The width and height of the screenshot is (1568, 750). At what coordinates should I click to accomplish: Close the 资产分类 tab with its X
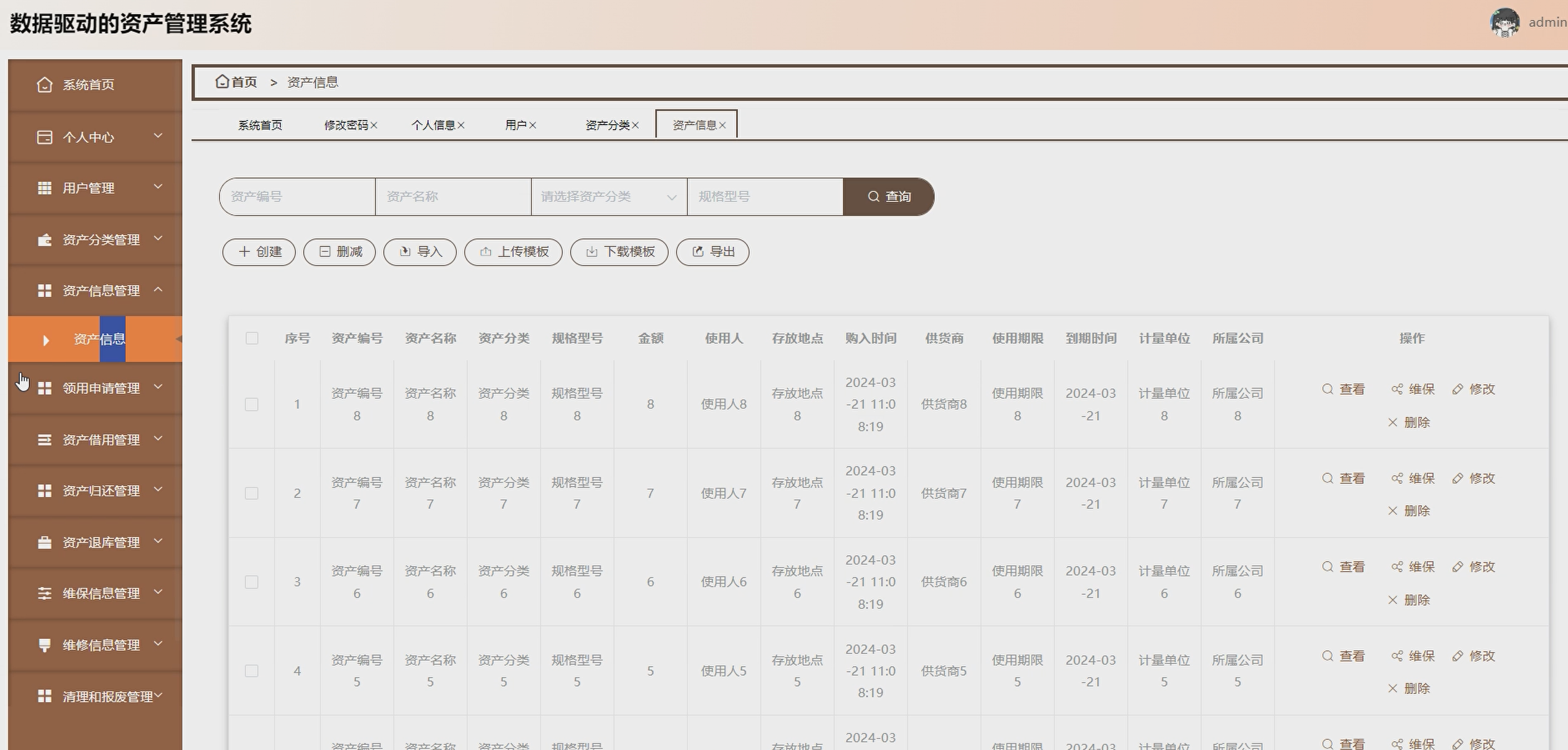(x=635, y=126)
